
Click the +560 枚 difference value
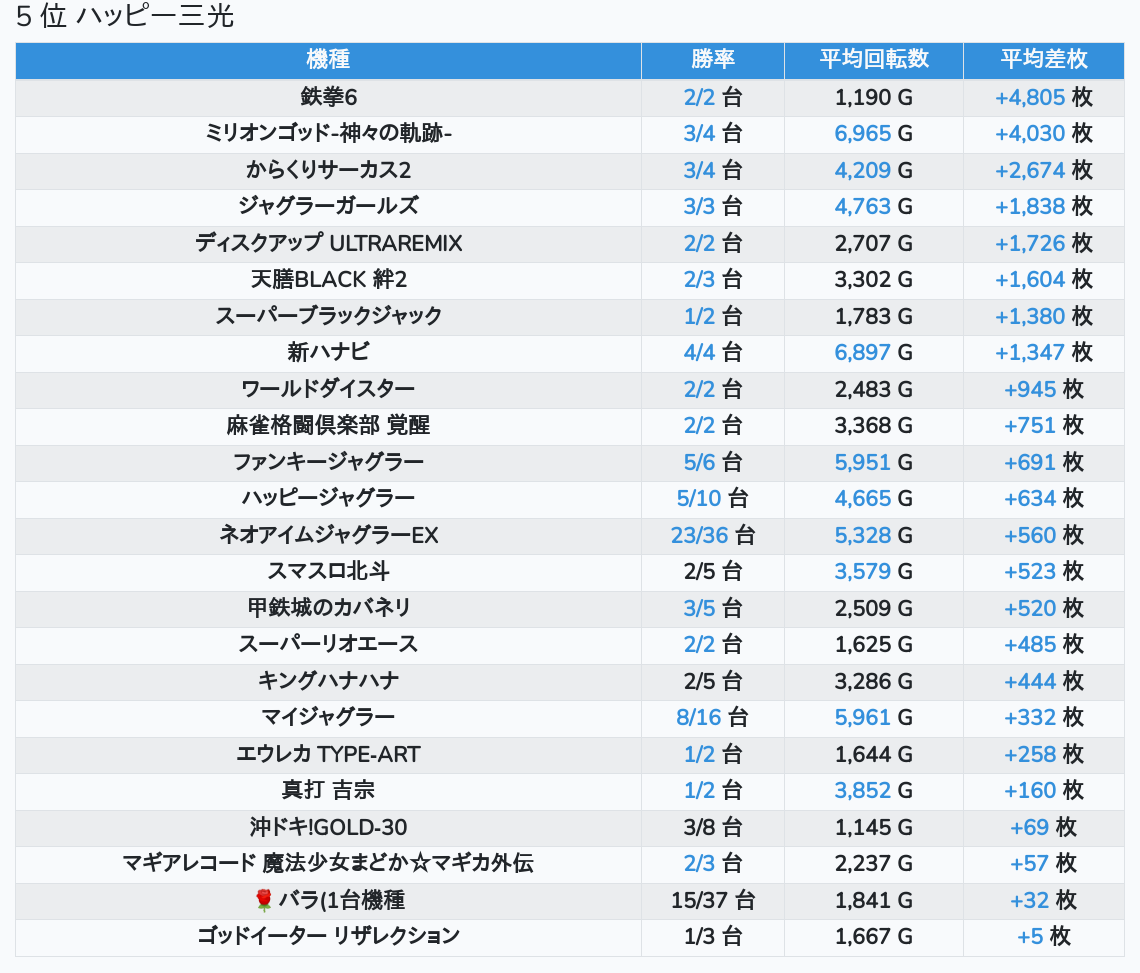click(1043, 535)
